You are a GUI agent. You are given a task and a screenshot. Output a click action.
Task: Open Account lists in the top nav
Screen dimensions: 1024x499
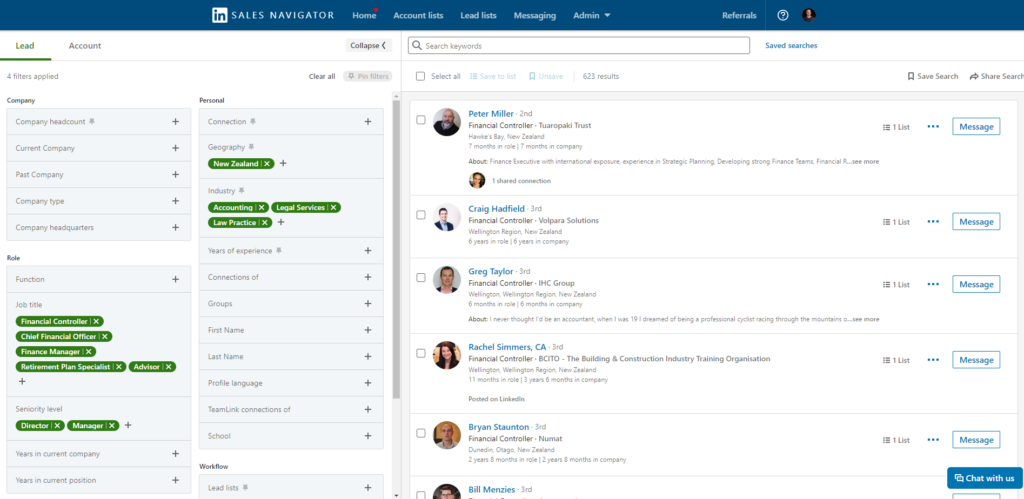pyautogui.click(x=418, y=15)
